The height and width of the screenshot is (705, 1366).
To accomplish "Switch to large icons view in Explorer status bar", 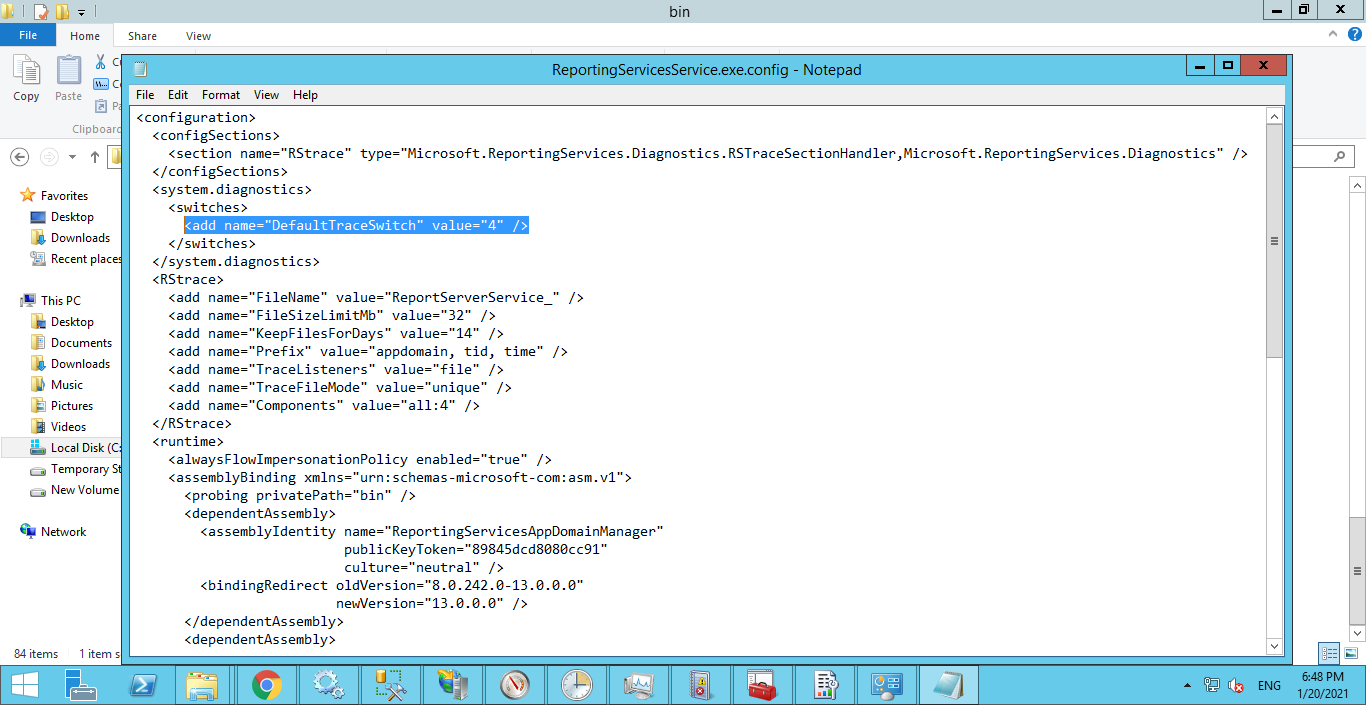I will tap(1351, 653).
